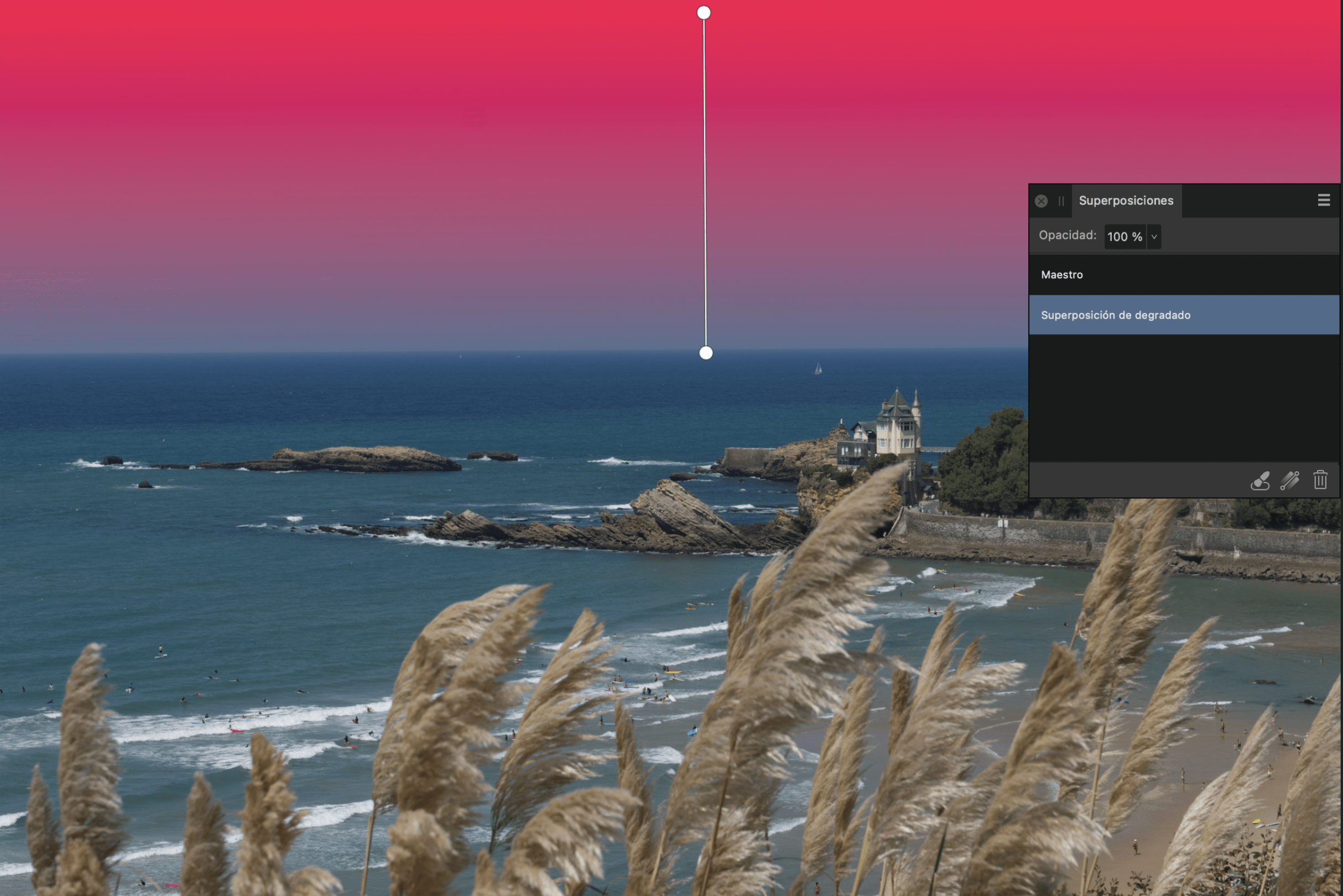
Task: Select the Superposición de degradado row
Action: (1184, 315)
